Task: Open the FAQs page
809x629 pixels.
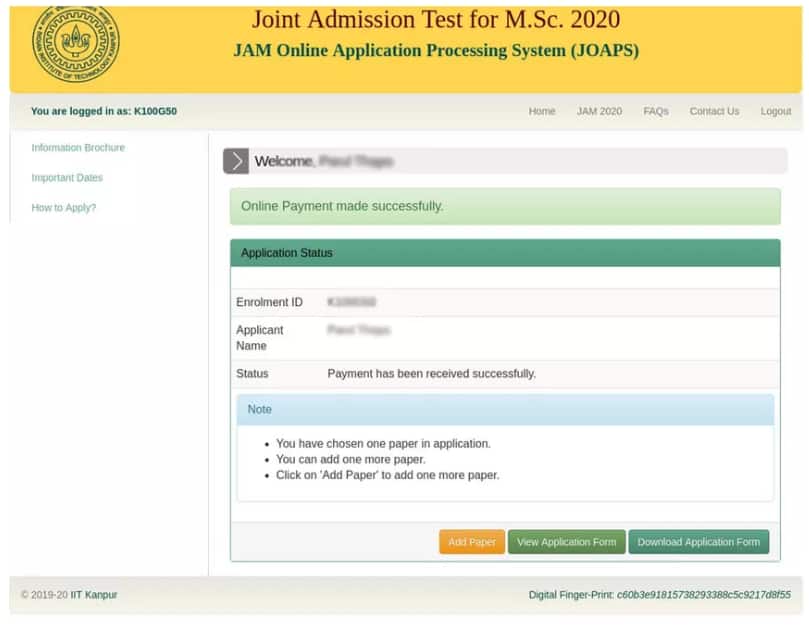Action: [655, 111]
